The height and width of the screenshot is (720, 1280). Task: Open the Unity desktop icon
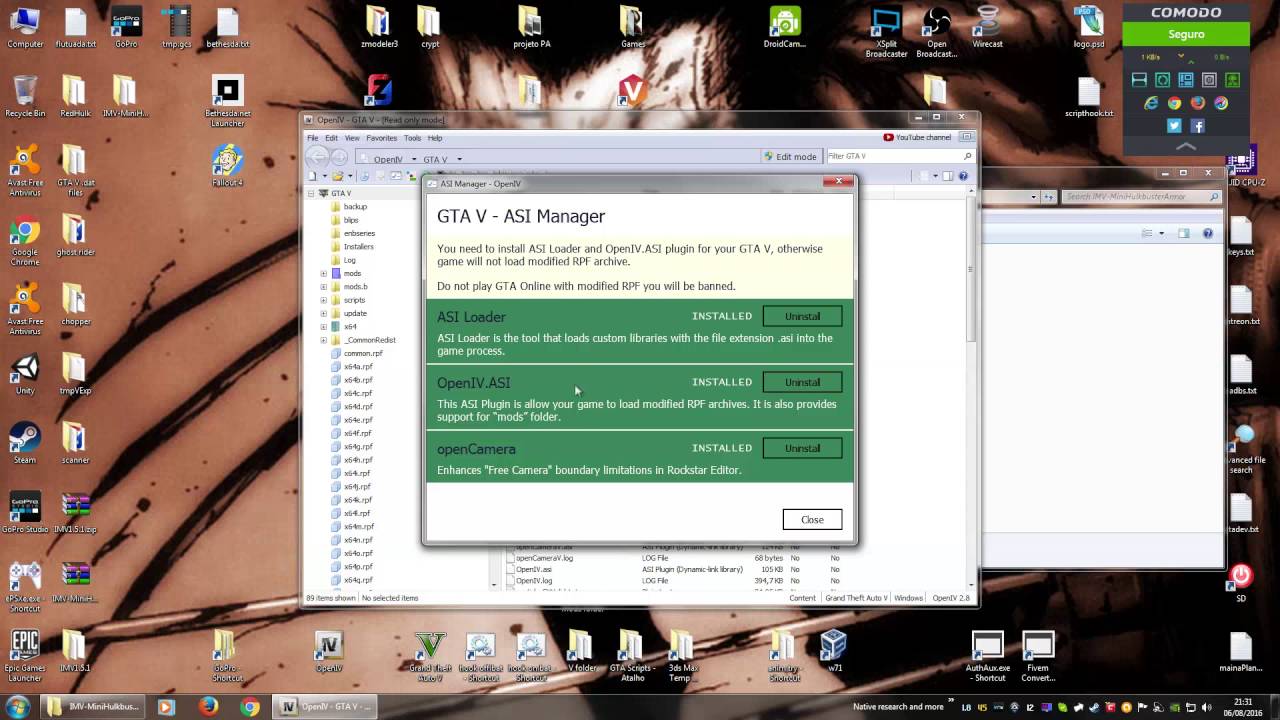[x=25, y=373]
